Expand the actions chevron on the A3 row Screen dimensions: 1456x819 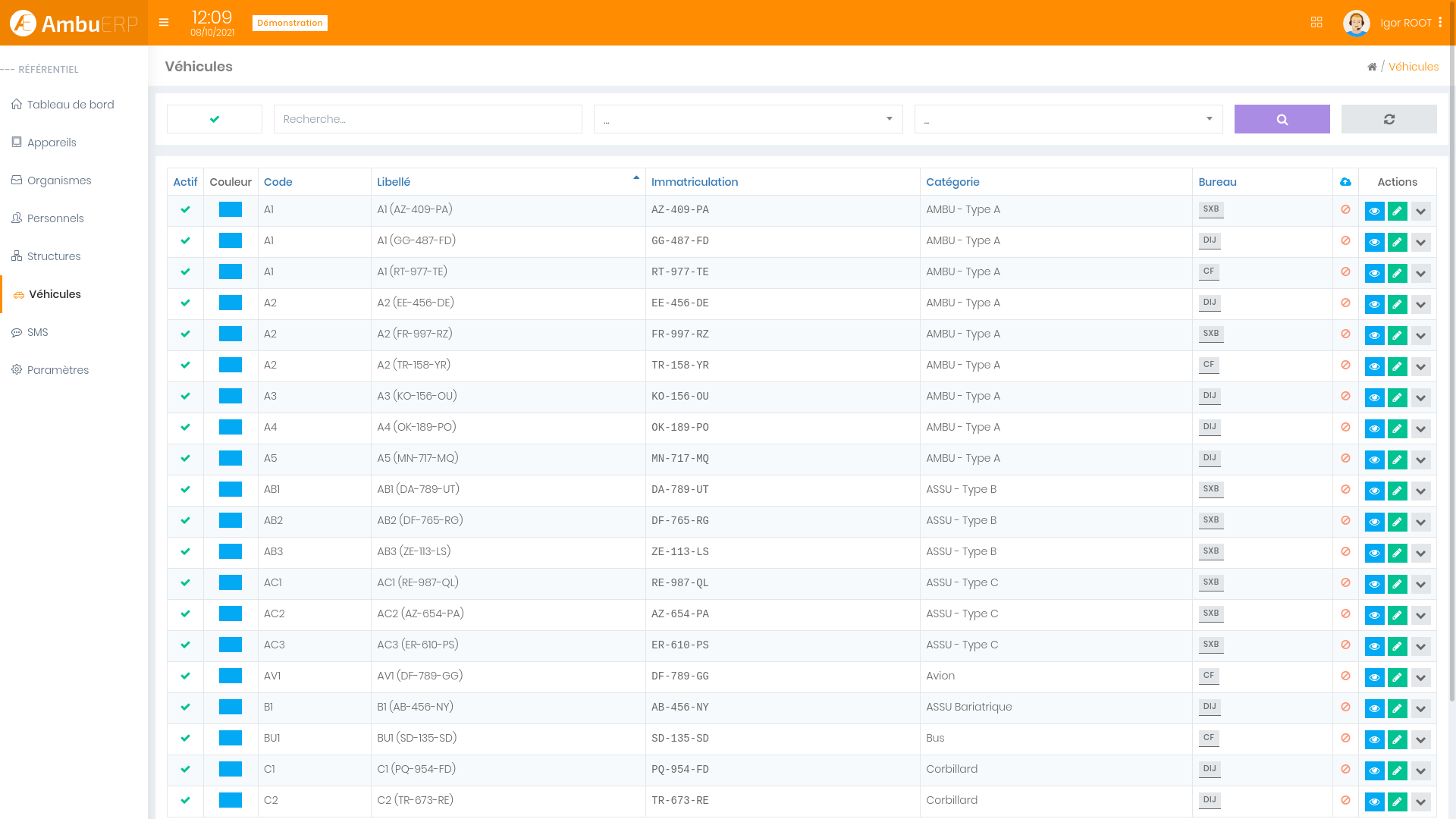[x=1420, y=397]
